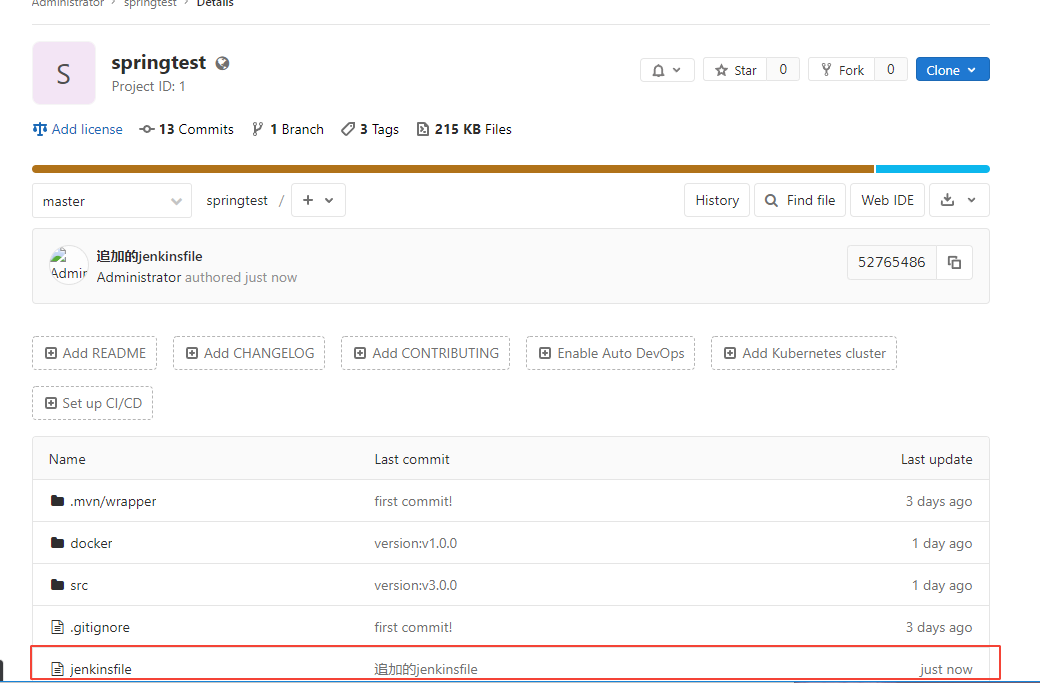Click the file icon next to .gitignore

[58, 627]
